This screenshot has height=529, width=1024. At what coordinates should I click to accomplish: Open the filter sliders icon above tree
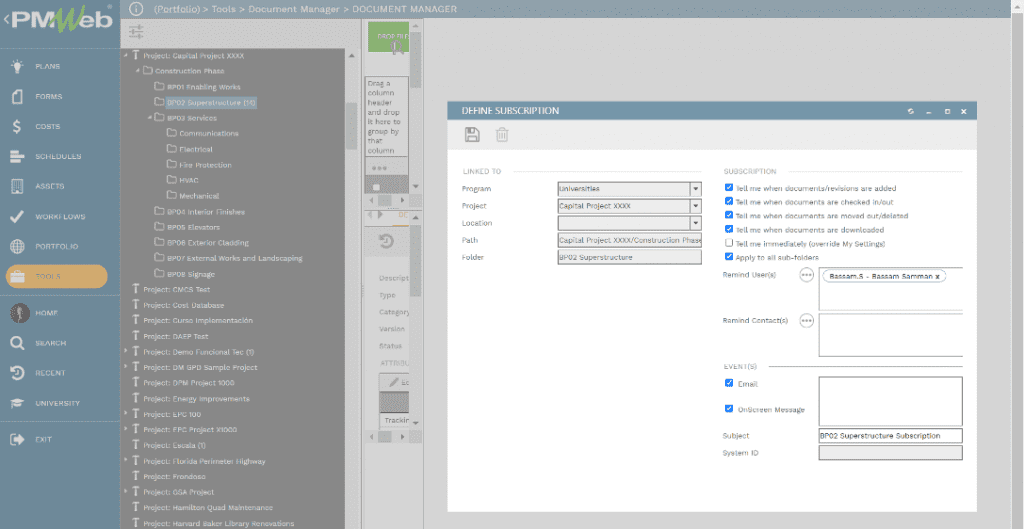pyautogui.click(x=136, y=31)
